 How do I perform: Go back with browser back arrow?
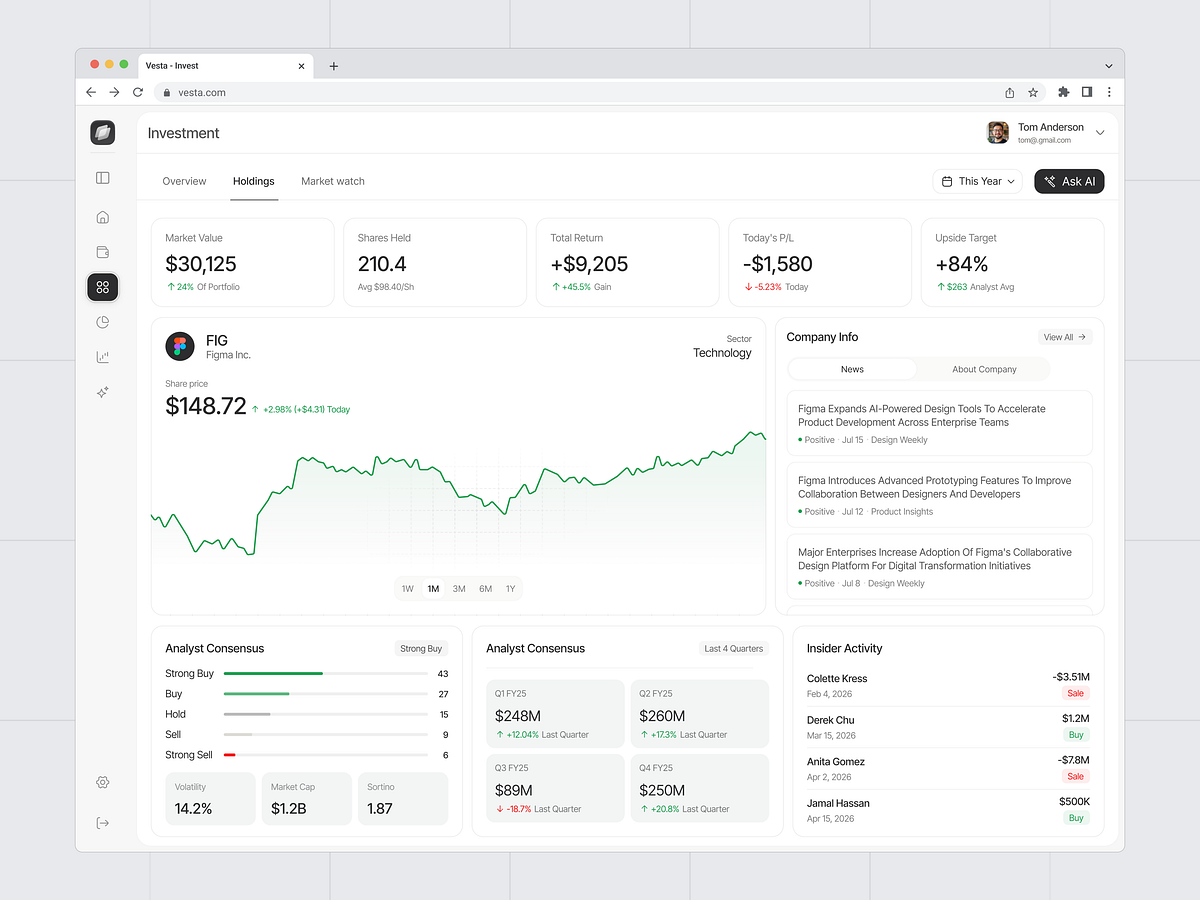point(91,92)
